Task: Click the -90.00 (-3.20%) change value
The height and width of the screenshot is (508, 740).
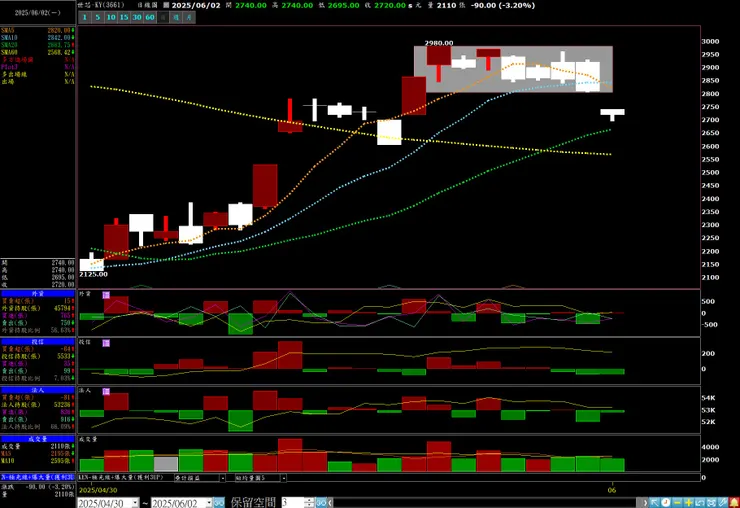Action: 503,5
